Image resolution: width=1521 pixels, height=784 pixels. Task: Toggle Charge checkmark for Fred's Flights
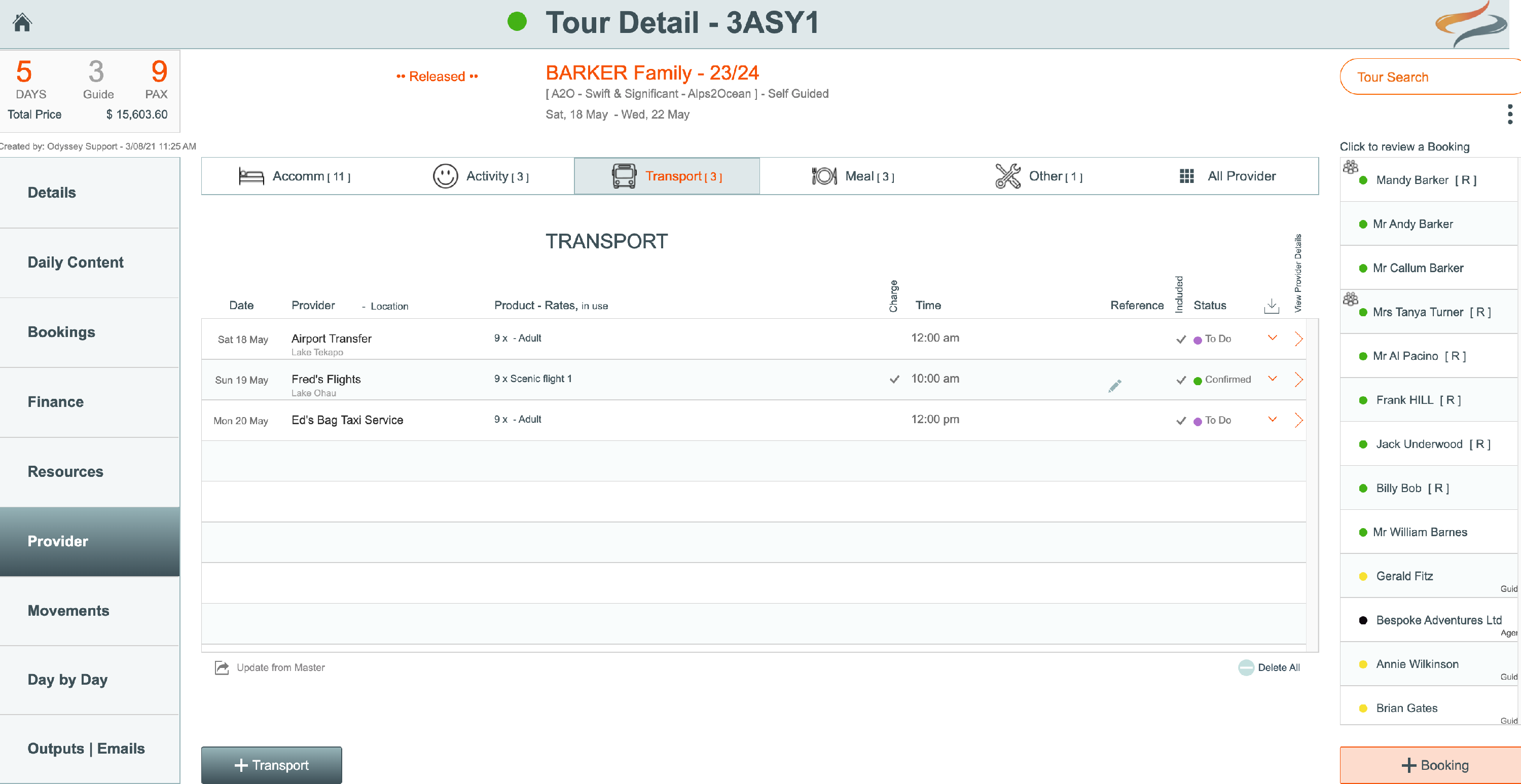pos(894,379)
